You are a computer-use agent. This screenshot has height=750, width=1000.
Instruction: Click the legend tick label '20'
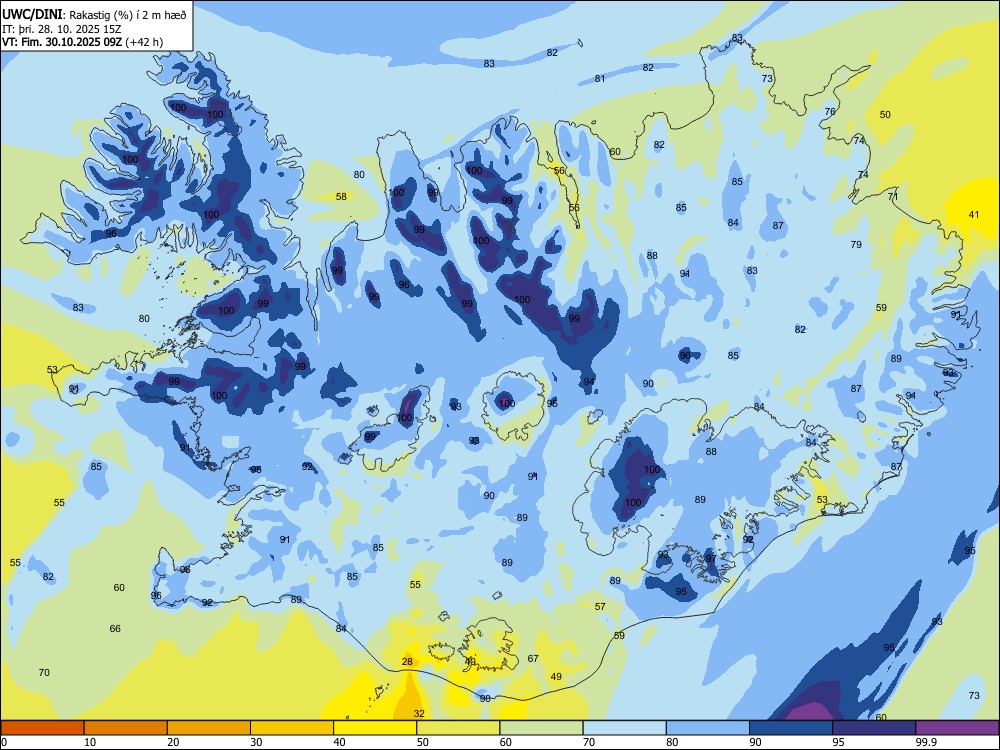(x=173, y=742)
